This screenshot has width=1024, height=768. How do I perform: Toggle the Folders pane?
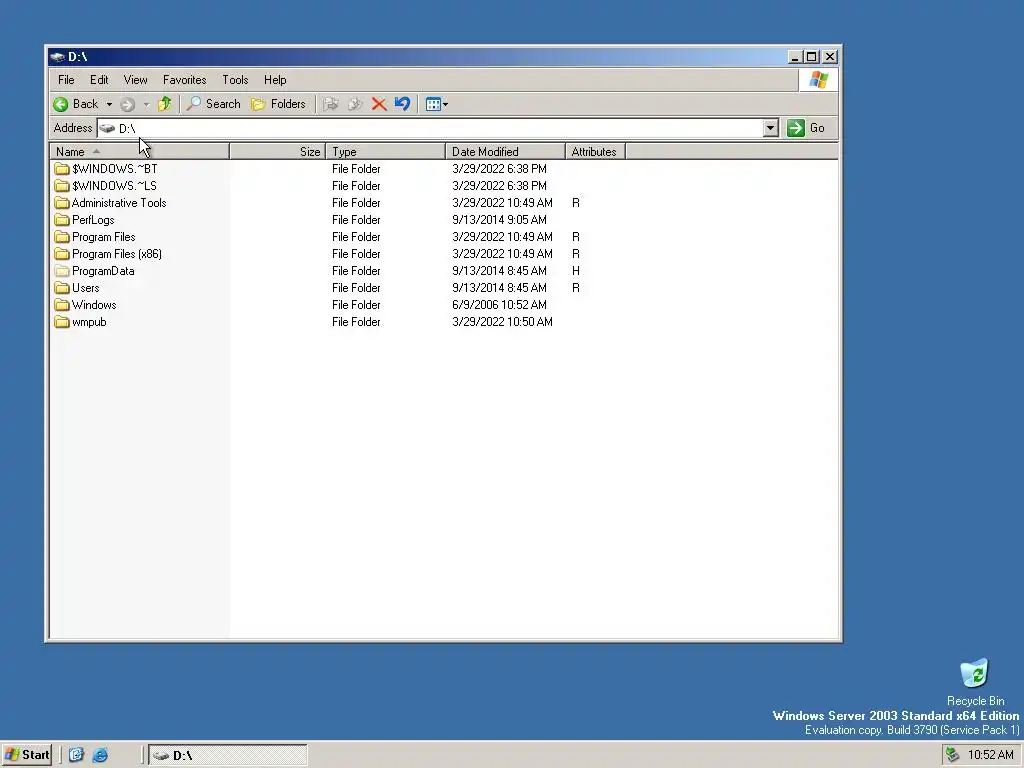(x=278, y=104)
